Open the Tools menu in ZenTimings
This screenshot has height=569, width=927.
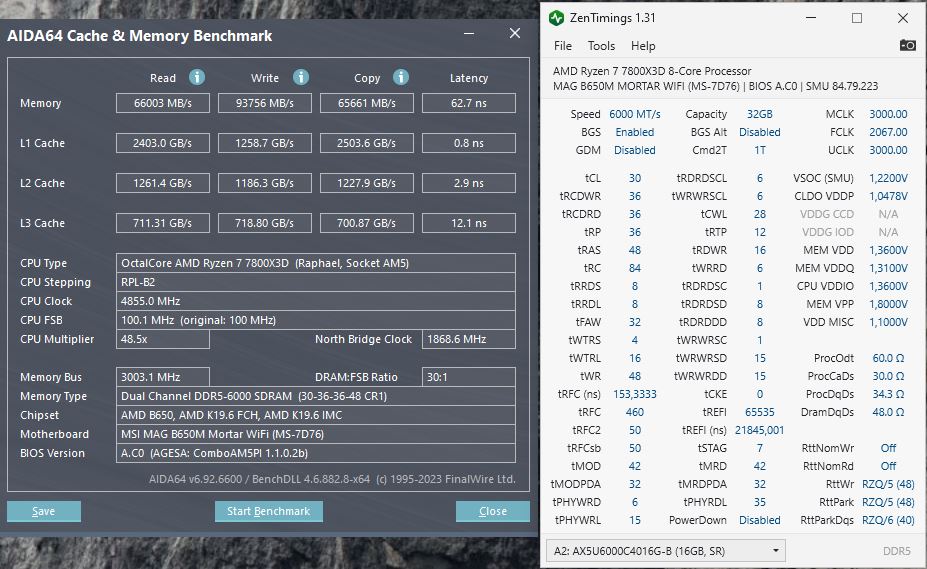point(601,46)
